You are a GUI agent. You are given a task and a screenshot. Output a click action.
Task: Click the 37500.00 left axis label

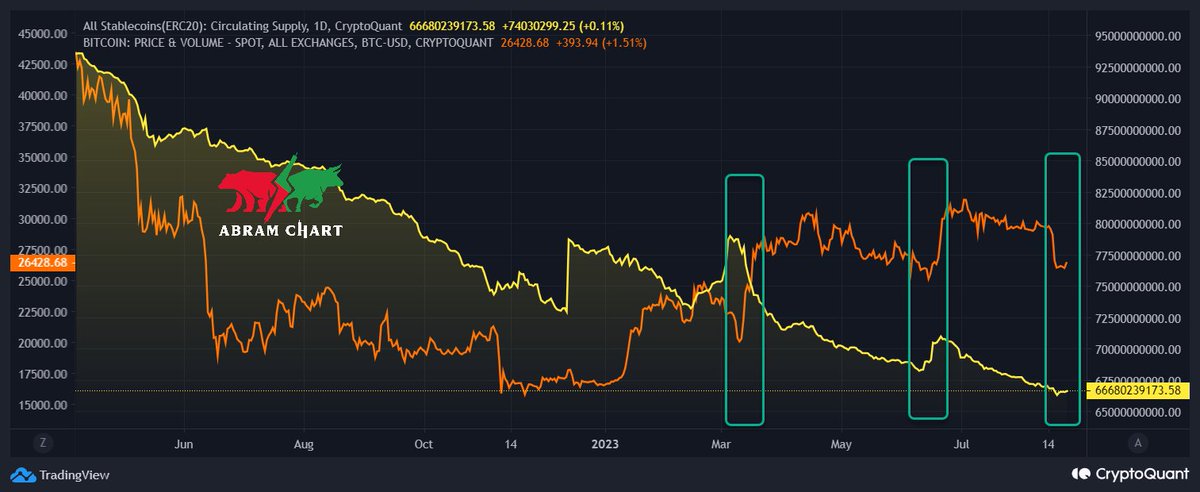(42, 127)
